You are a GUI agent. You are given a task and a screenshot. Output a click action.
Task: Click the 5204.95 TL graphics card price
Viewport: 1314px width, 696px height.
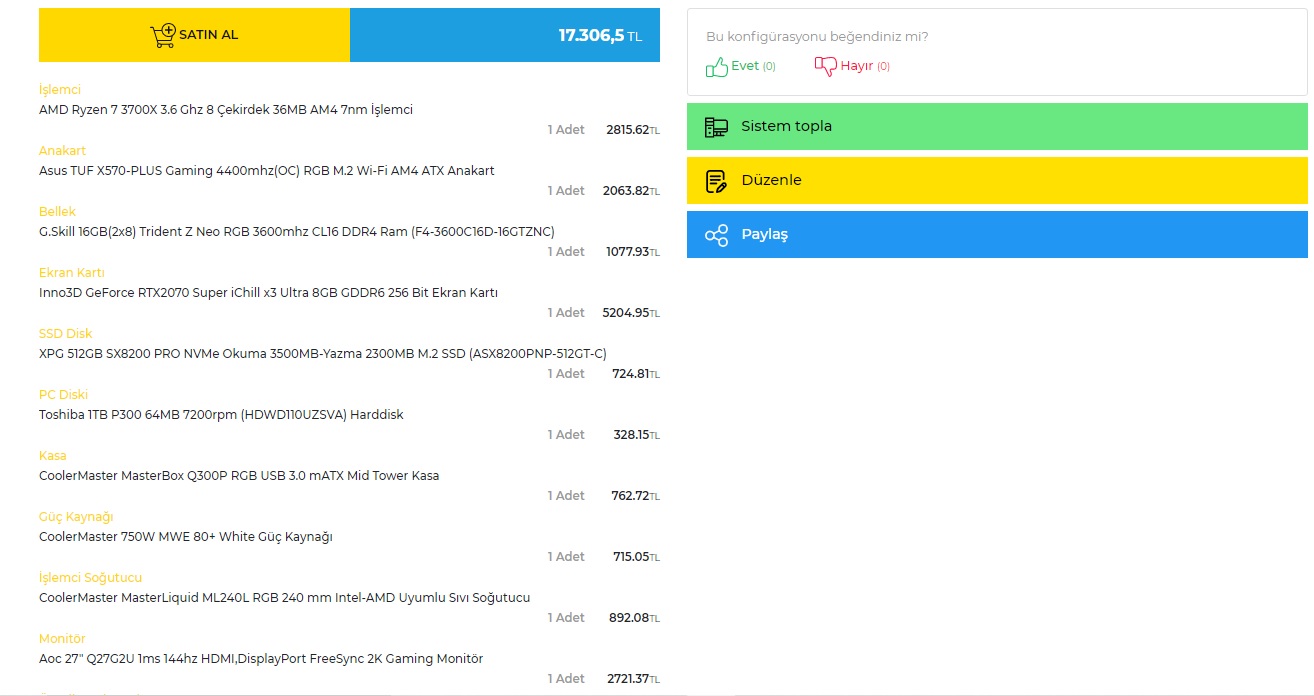pos(631,313)
